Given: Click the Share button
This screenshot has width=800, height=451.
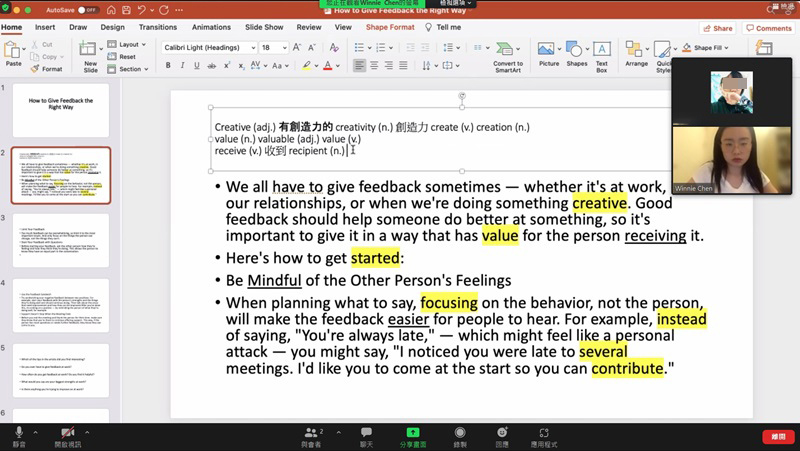Looking at the screenshot, I should (x=717, y=28).
